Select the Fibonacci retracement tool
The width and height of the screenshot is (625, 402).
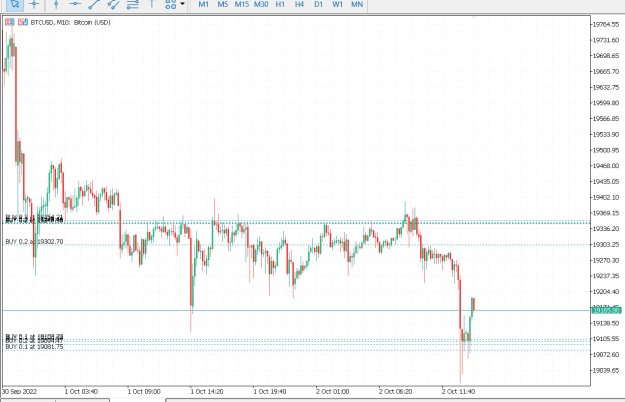click(x=132, y=4)
